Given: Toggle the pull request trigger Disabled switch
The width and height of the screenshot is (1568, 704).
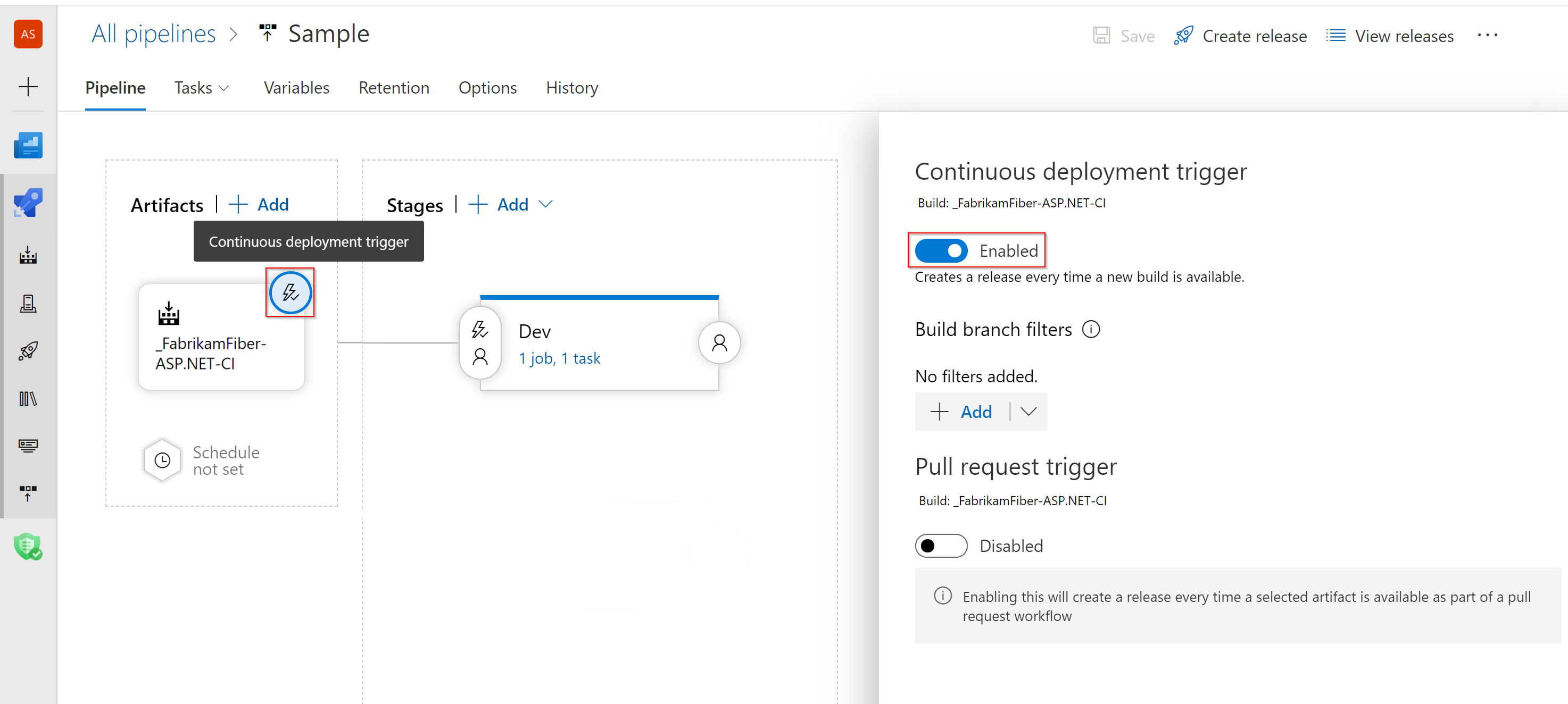Looking at the screenshot, I should click(939, 545).
